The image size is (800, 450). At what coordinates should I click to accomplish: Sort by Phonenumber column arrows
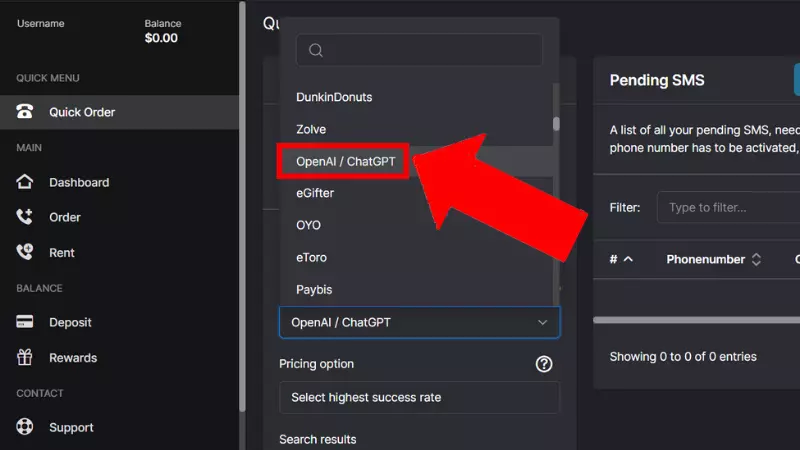click(756, 259)
